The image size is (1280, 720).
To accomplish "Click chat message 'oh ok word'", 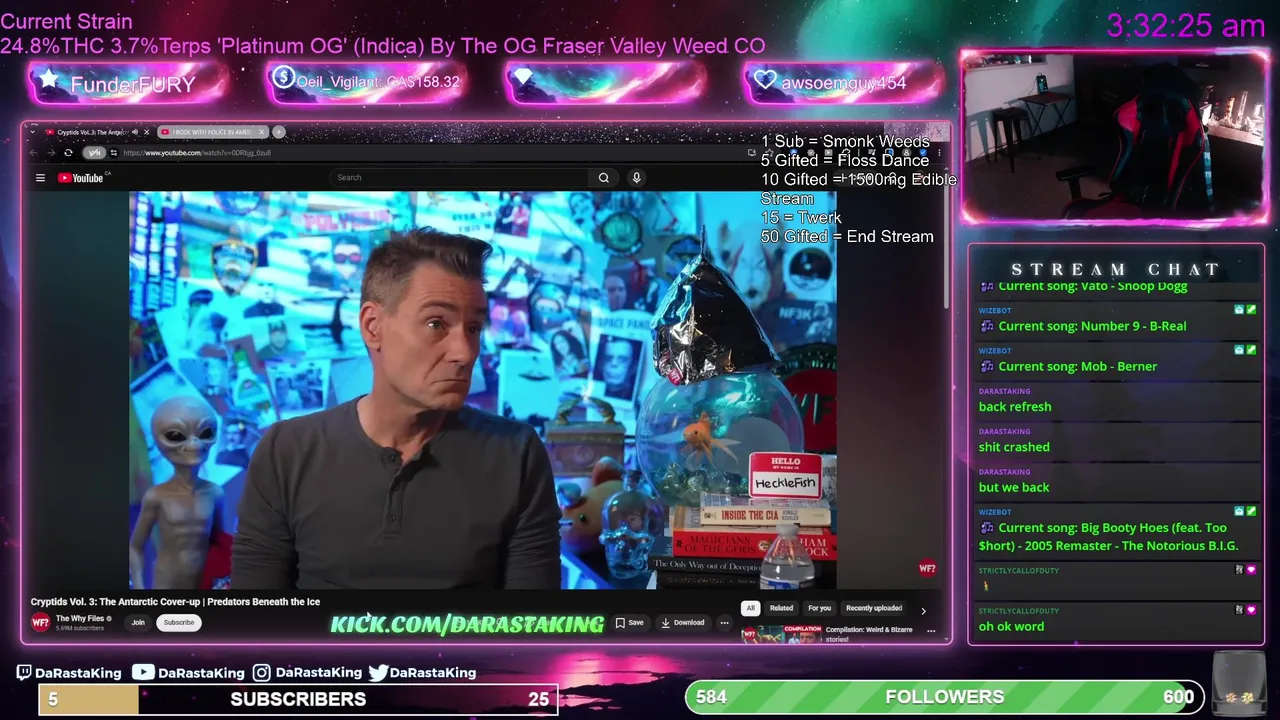I will click(1011, 627).
